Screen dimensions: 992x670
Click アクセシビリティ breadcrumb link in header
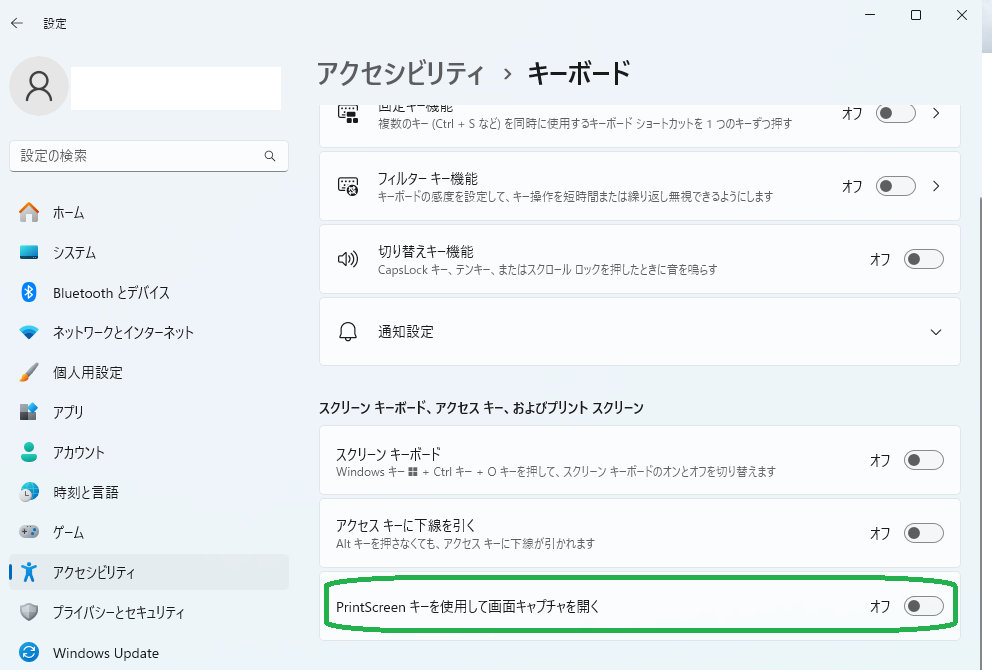[x=400, y=73]
